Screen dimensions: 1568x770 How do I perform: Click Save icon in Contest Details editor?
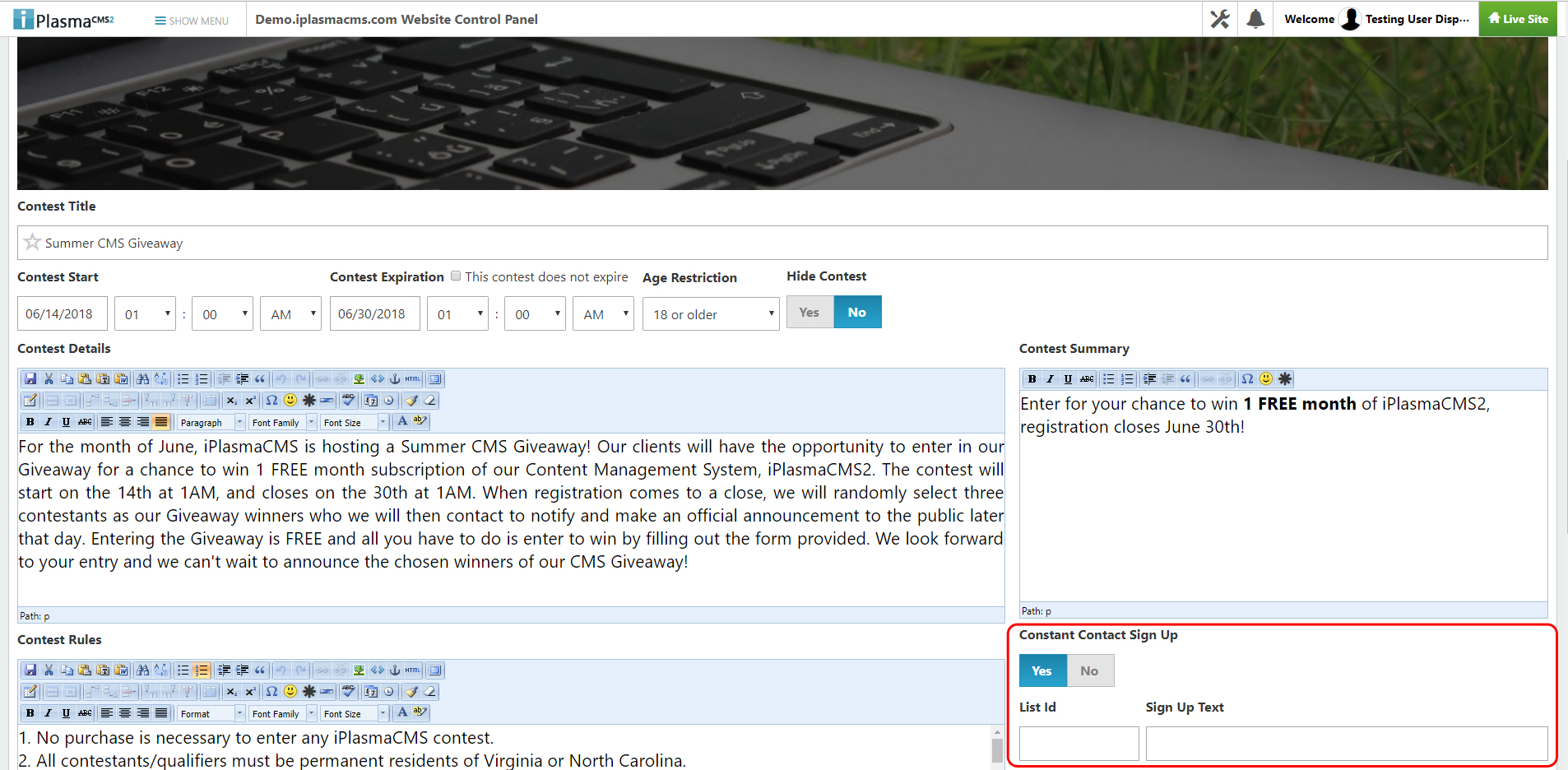[30, 379]
